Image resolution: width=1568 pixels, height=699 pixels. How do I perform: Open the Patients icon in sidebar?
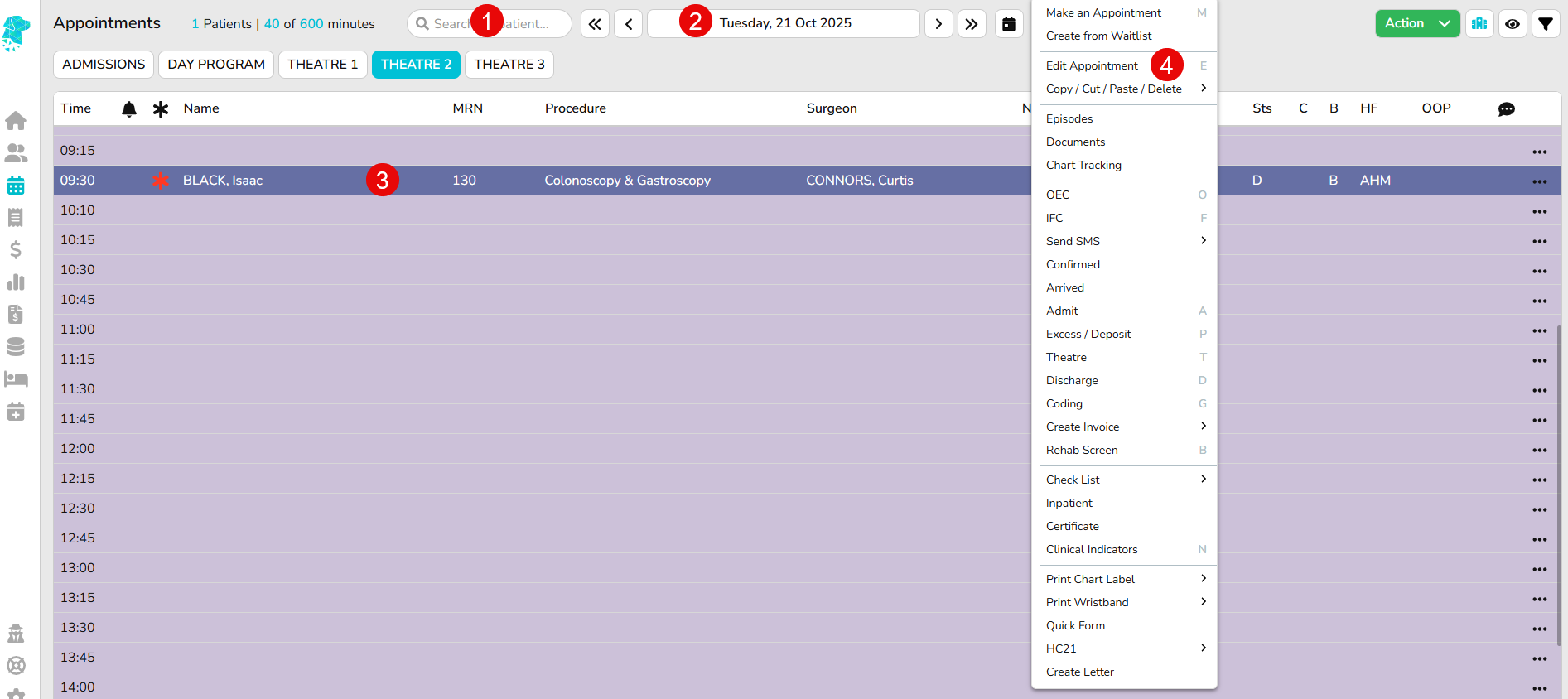click(16, 153)
